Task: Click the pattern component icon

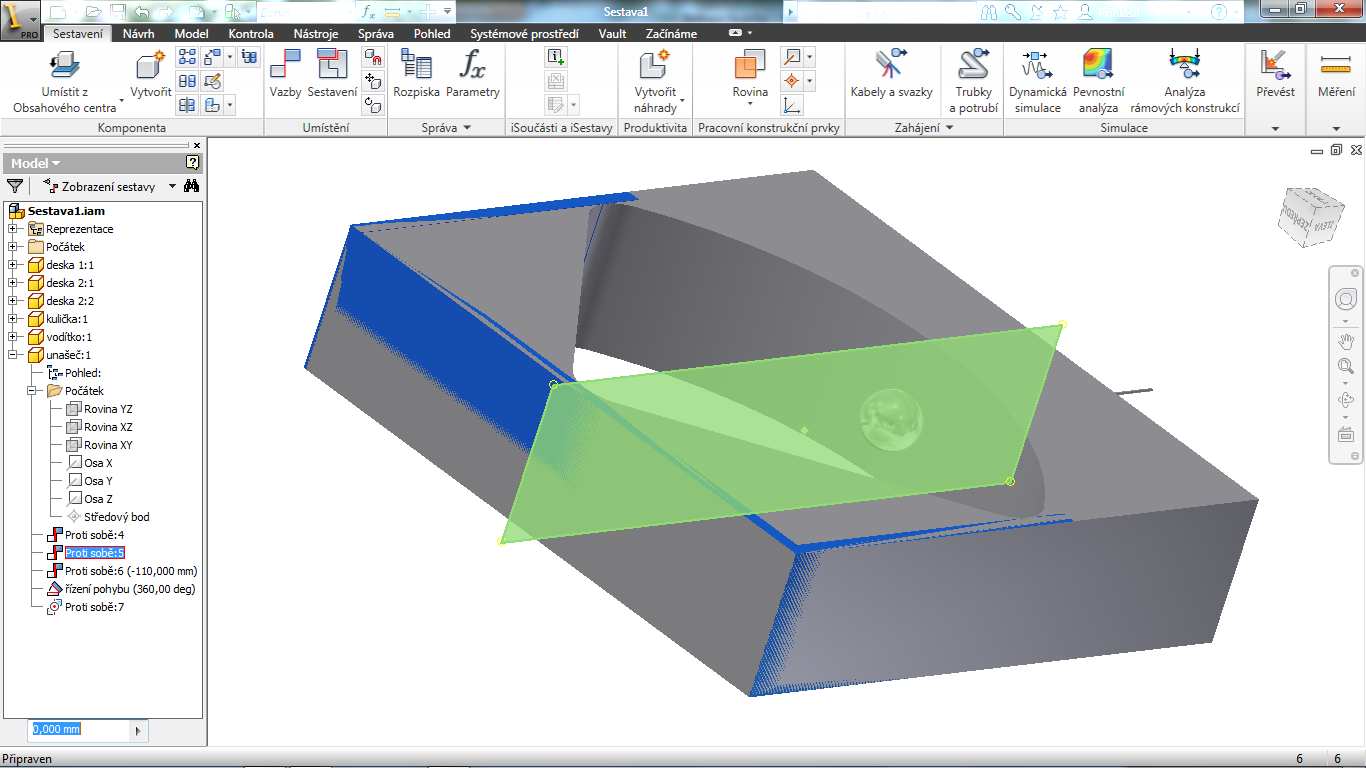Action: tap(187, 58)
